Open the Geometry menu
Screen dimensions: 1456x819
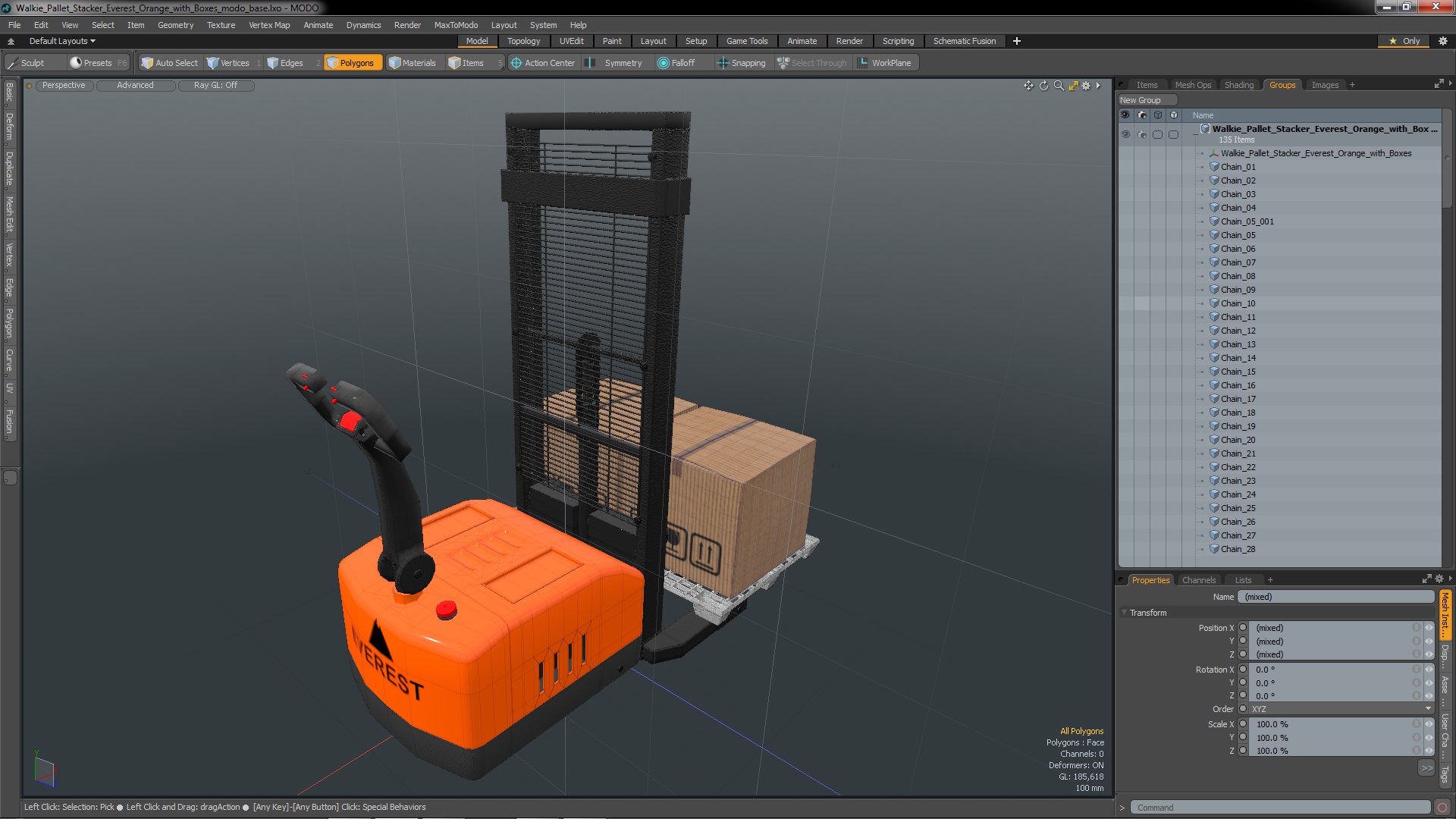(x=175, y=25)
